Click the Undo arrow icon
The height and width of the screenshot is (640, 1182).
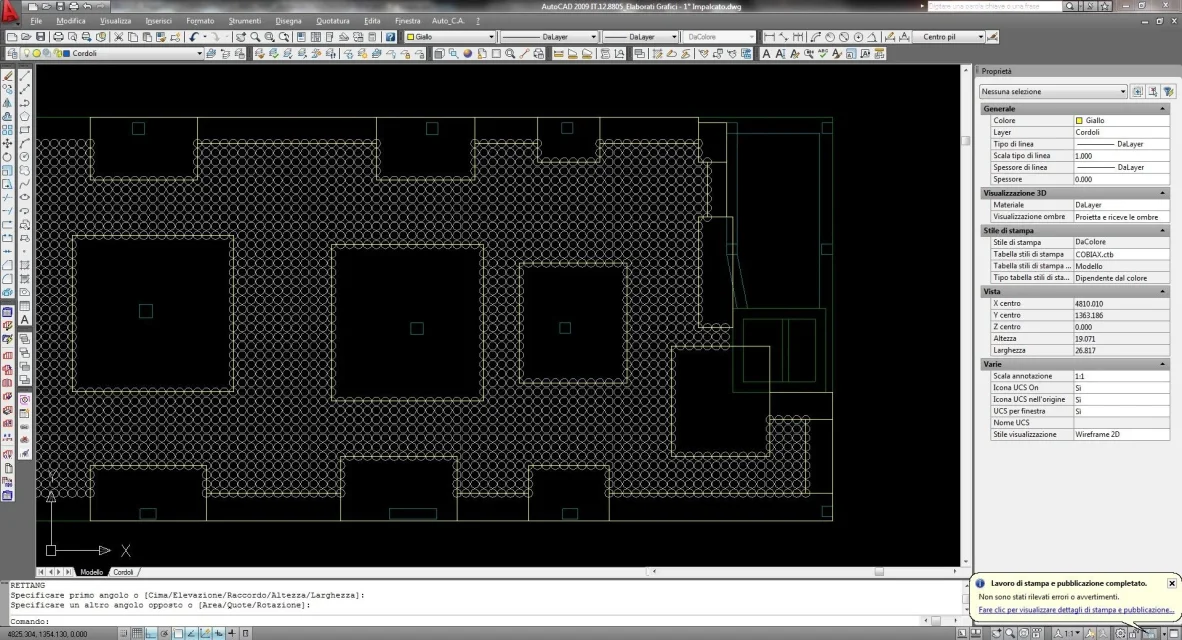point(194,37)
